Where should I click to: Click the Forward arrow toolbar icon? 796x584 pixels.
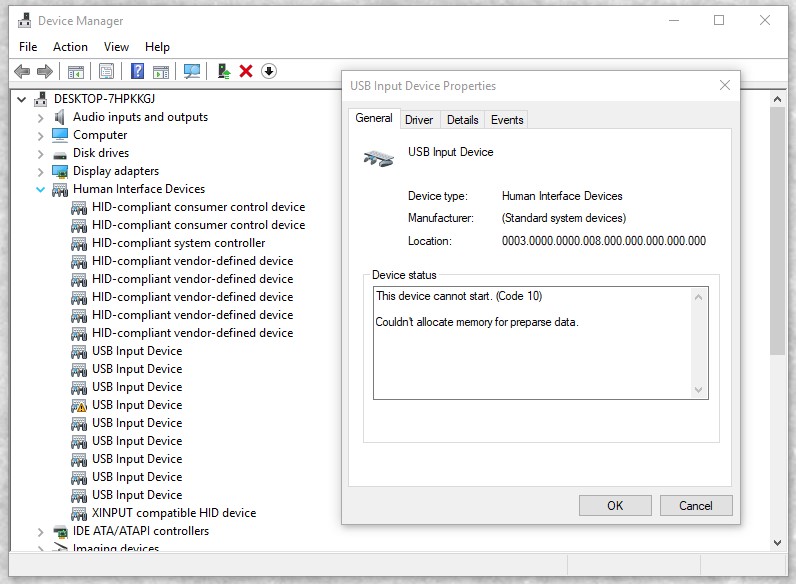click(45, 72)
